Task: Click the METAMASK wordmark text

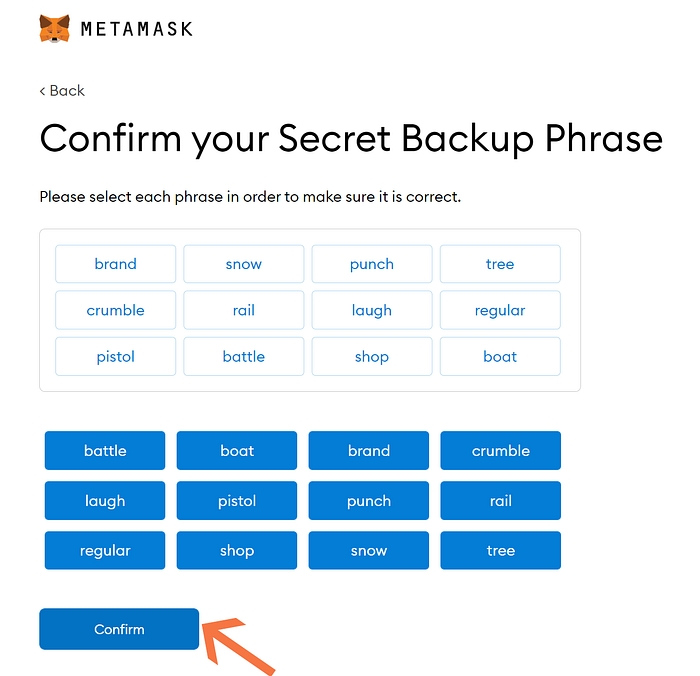Action: (x=137, y=28)
